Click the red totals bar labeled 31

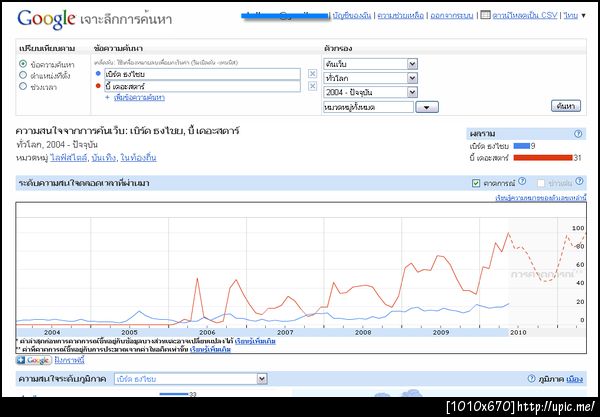tap(543, 158)
